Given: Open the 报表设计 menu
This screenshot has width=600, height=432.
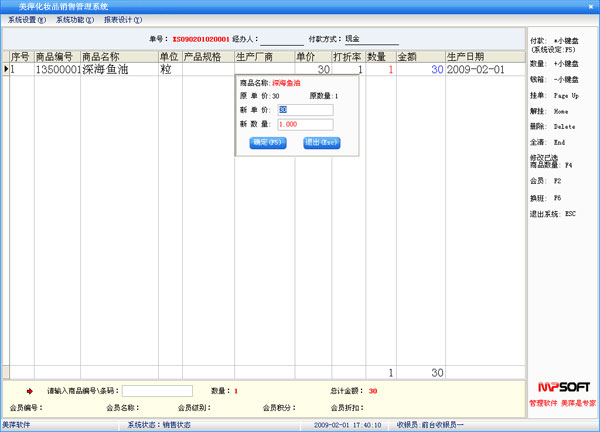Looking at the screenshot, I should tap(123, 20).
